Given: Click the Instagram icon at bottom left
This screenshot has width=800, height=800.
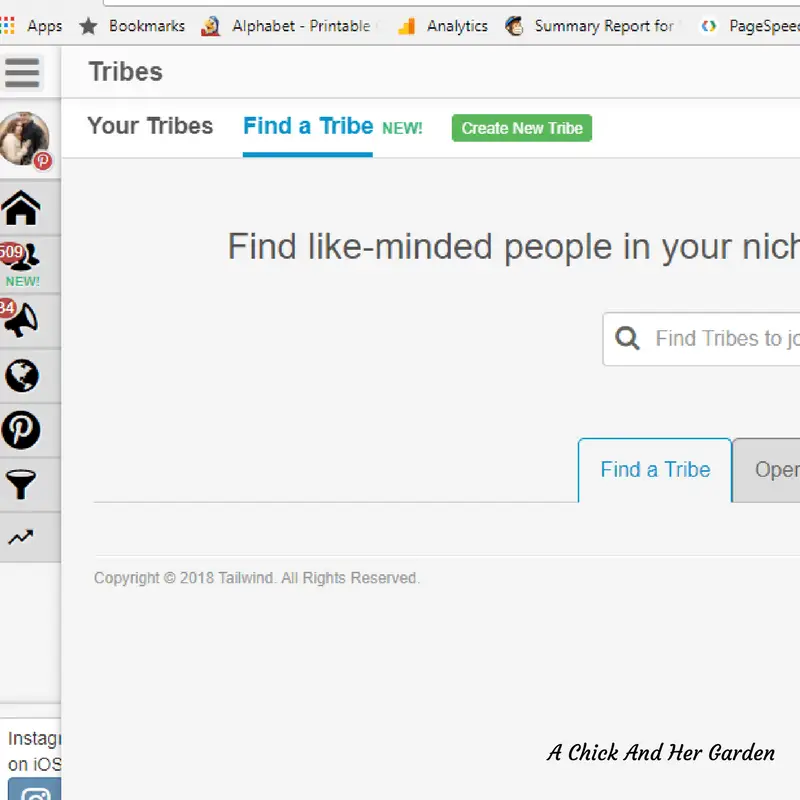Looking at the screenshot, I should (x=35, y=789).
